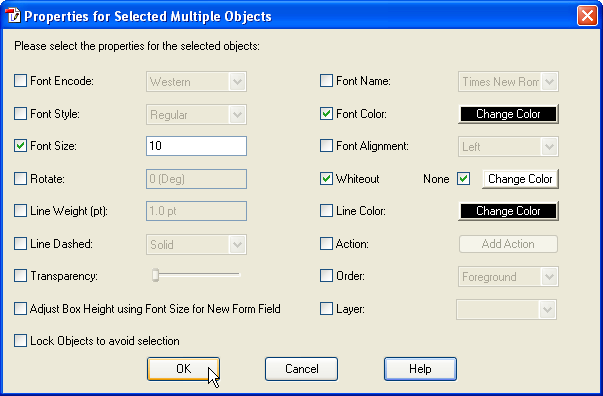
Task: Tick the Rotate checkbox
Action: point(20,179)
